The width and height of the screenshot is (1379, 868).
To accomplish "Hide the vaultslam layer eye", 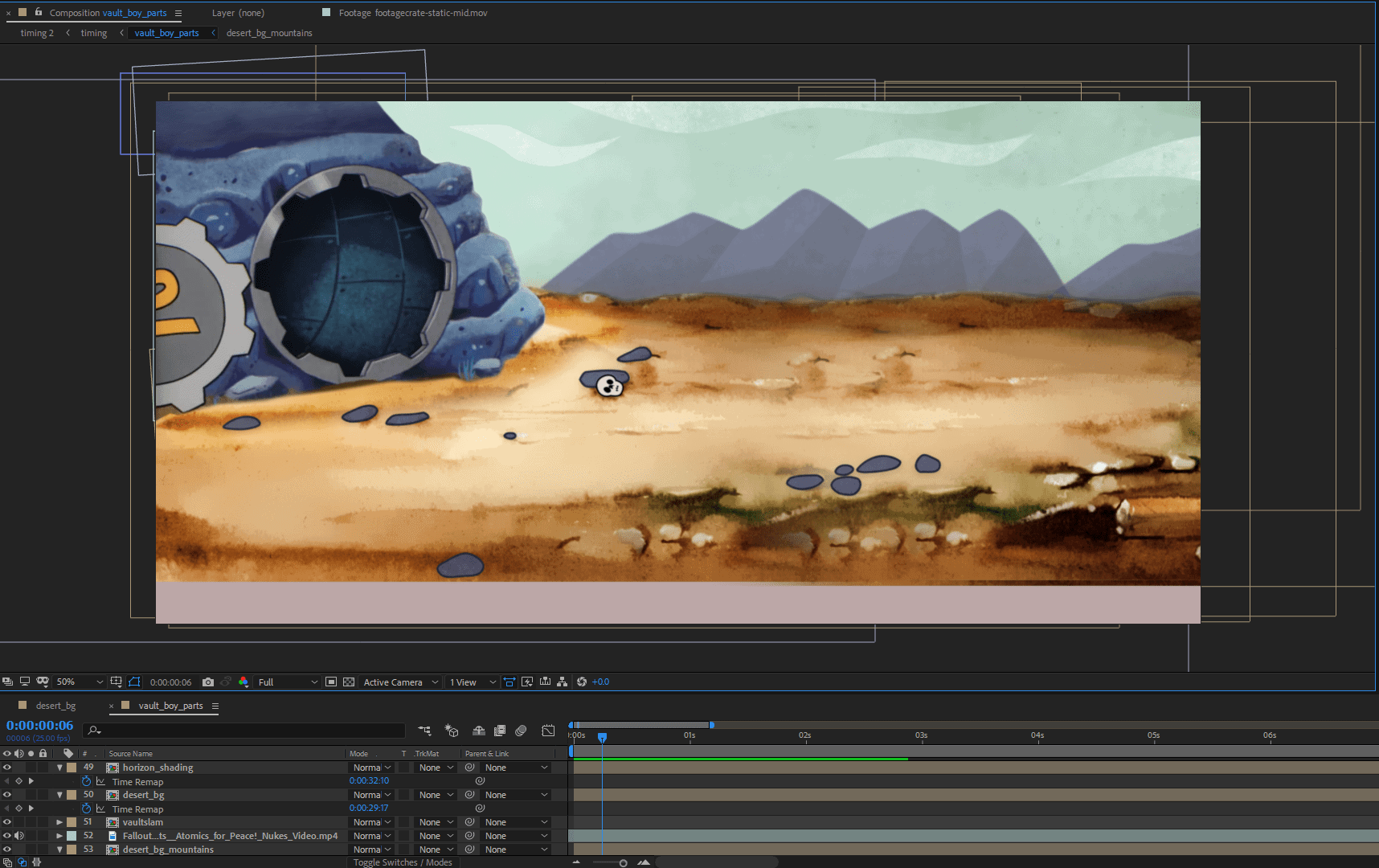I will [7, 822].
